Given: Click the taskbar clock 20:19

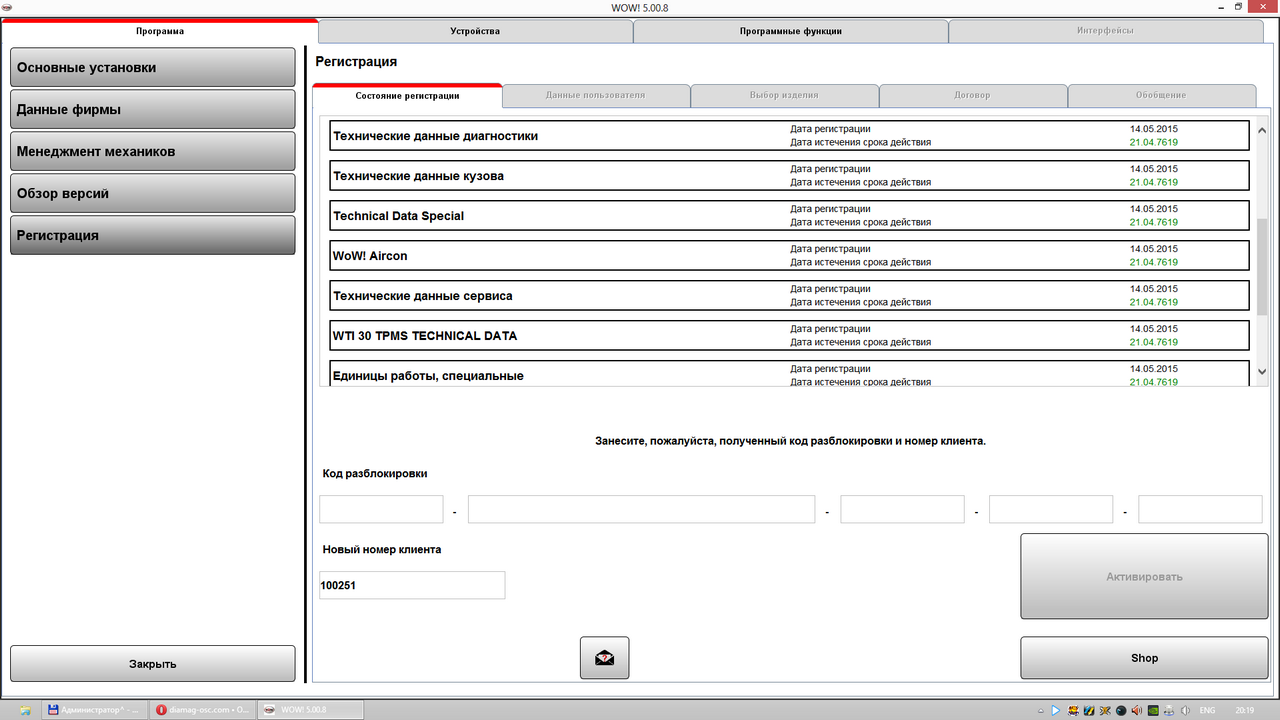Looking at the screenshot, I should pos(1244,710).
